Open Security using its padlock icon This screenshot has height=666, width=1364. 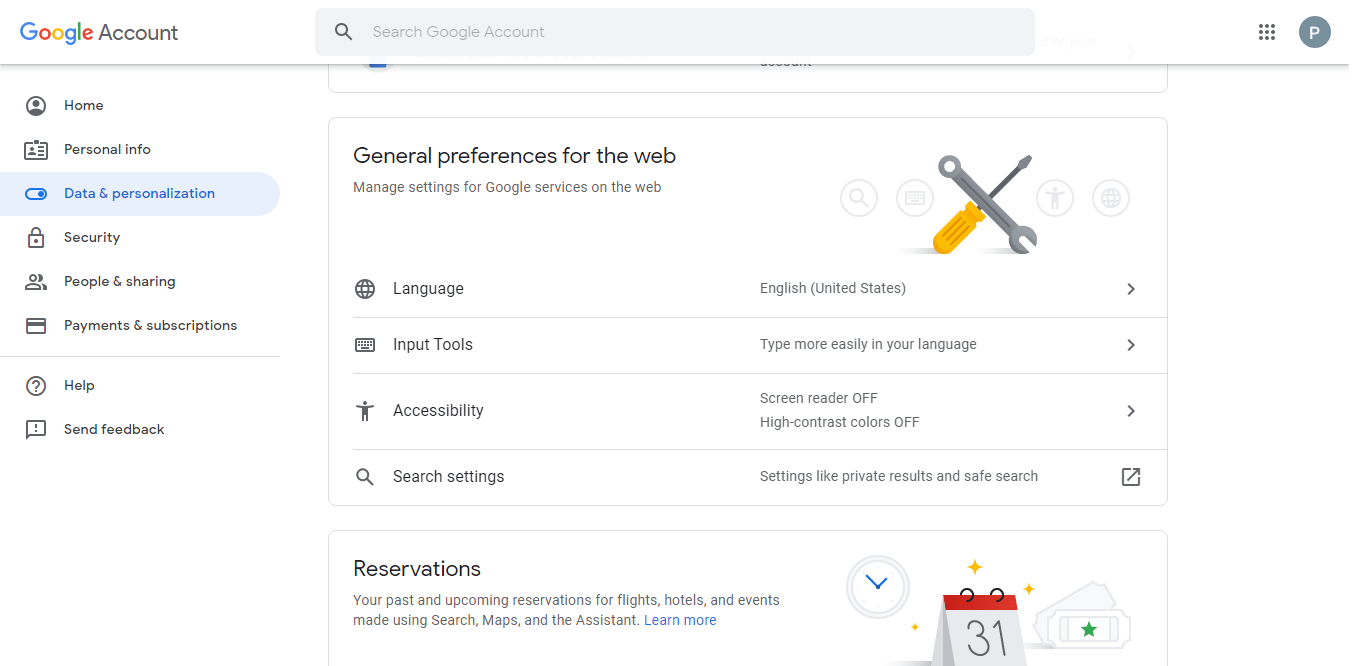point(36,237)
